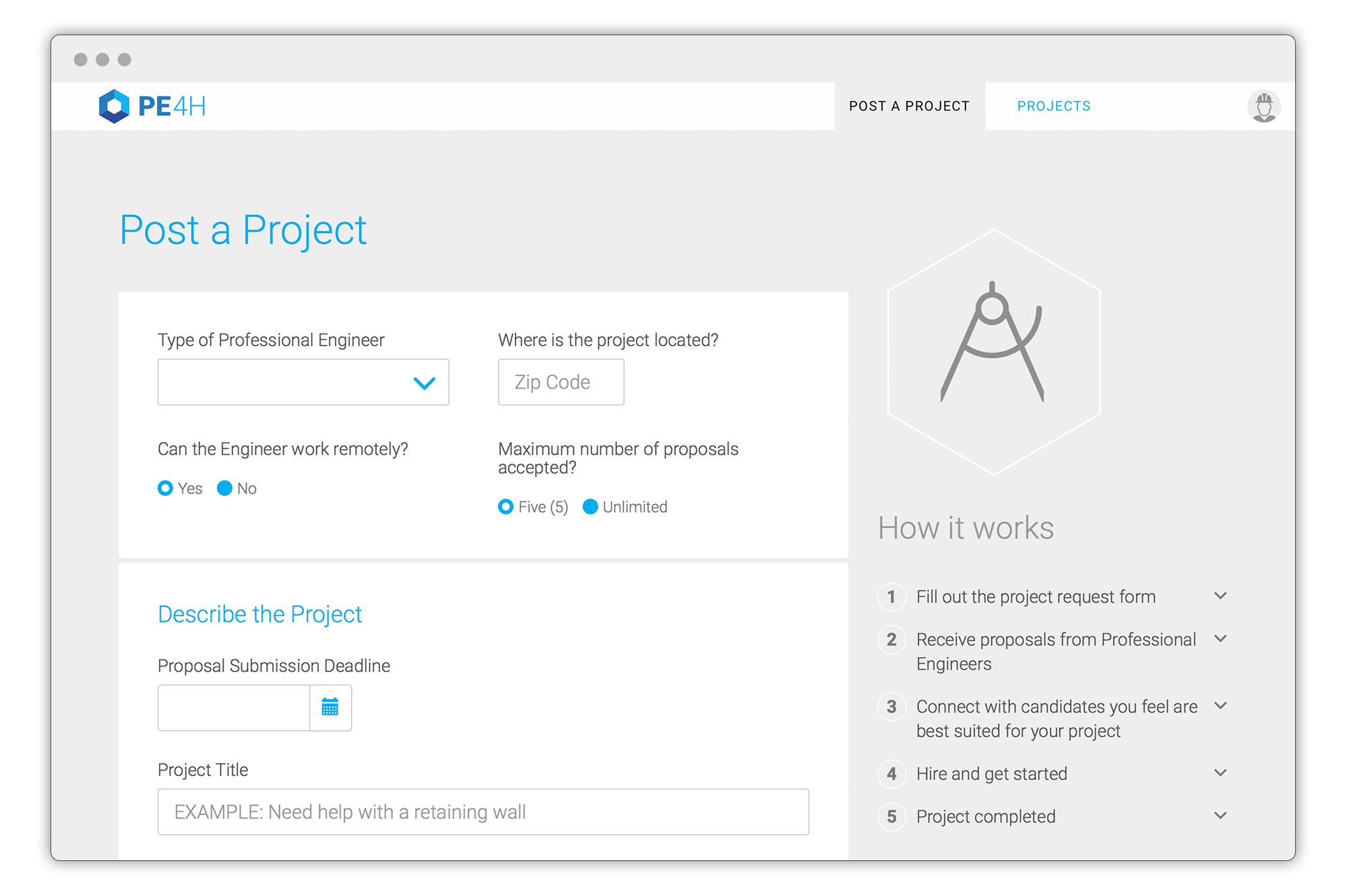Click the step 5 number badge

coord(892,817)
